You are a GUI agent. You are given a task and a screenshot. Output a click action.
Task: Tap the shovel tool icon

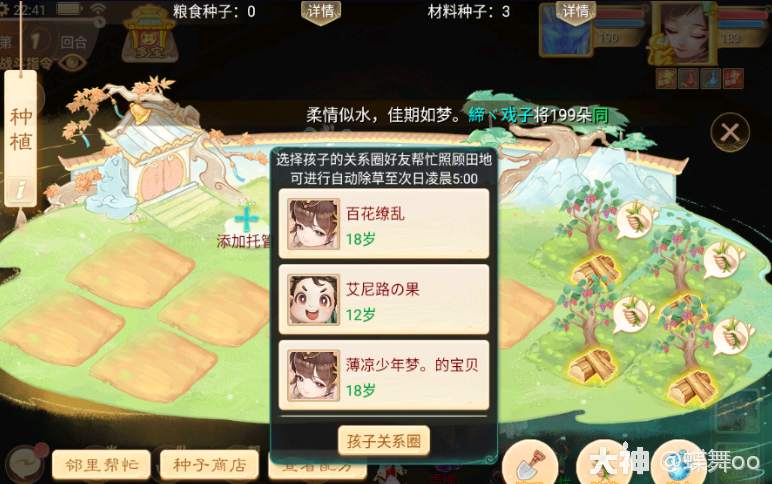tap(529, 463)
